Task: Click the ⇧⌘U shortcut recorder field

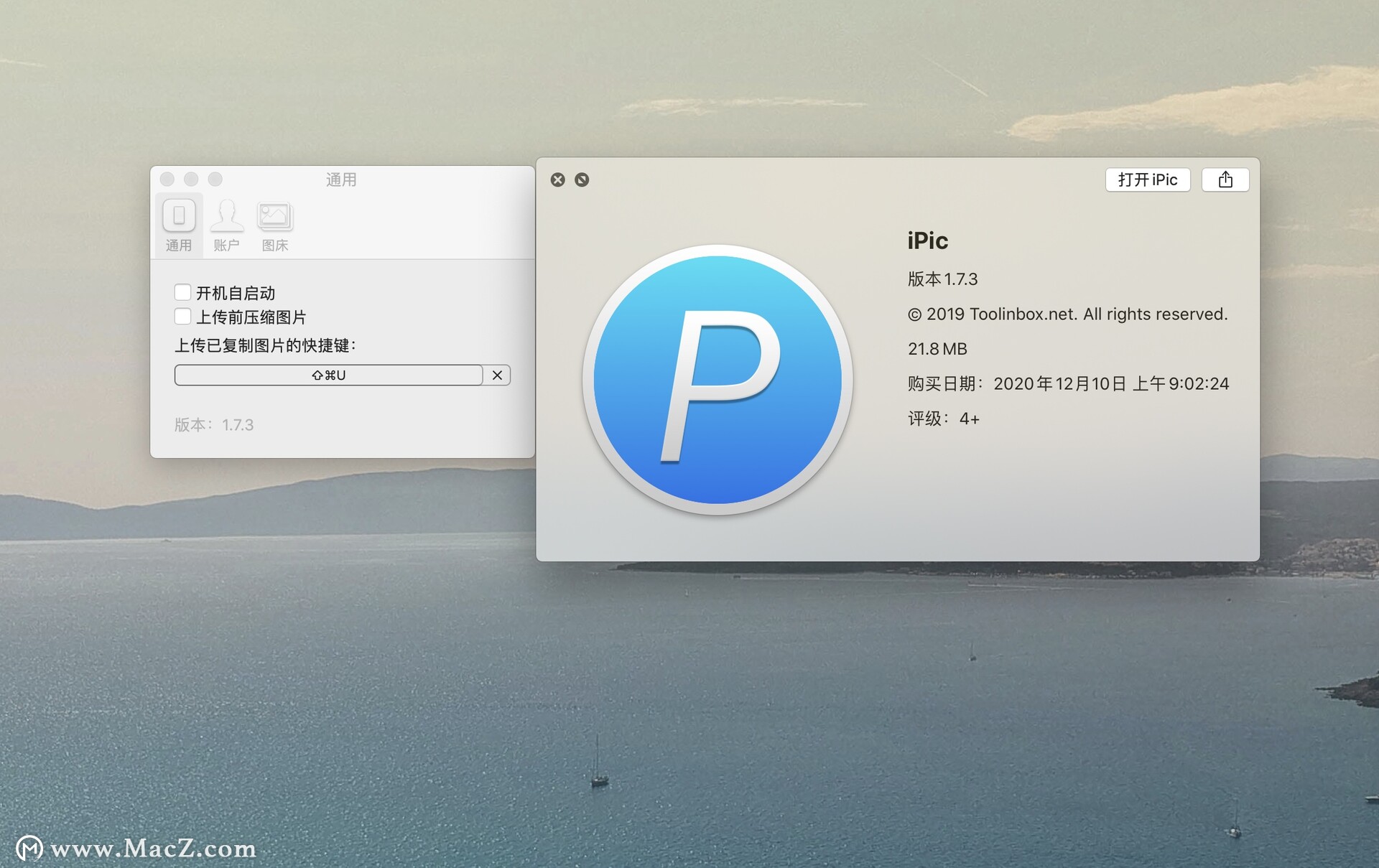Action: tap(328, 375)
